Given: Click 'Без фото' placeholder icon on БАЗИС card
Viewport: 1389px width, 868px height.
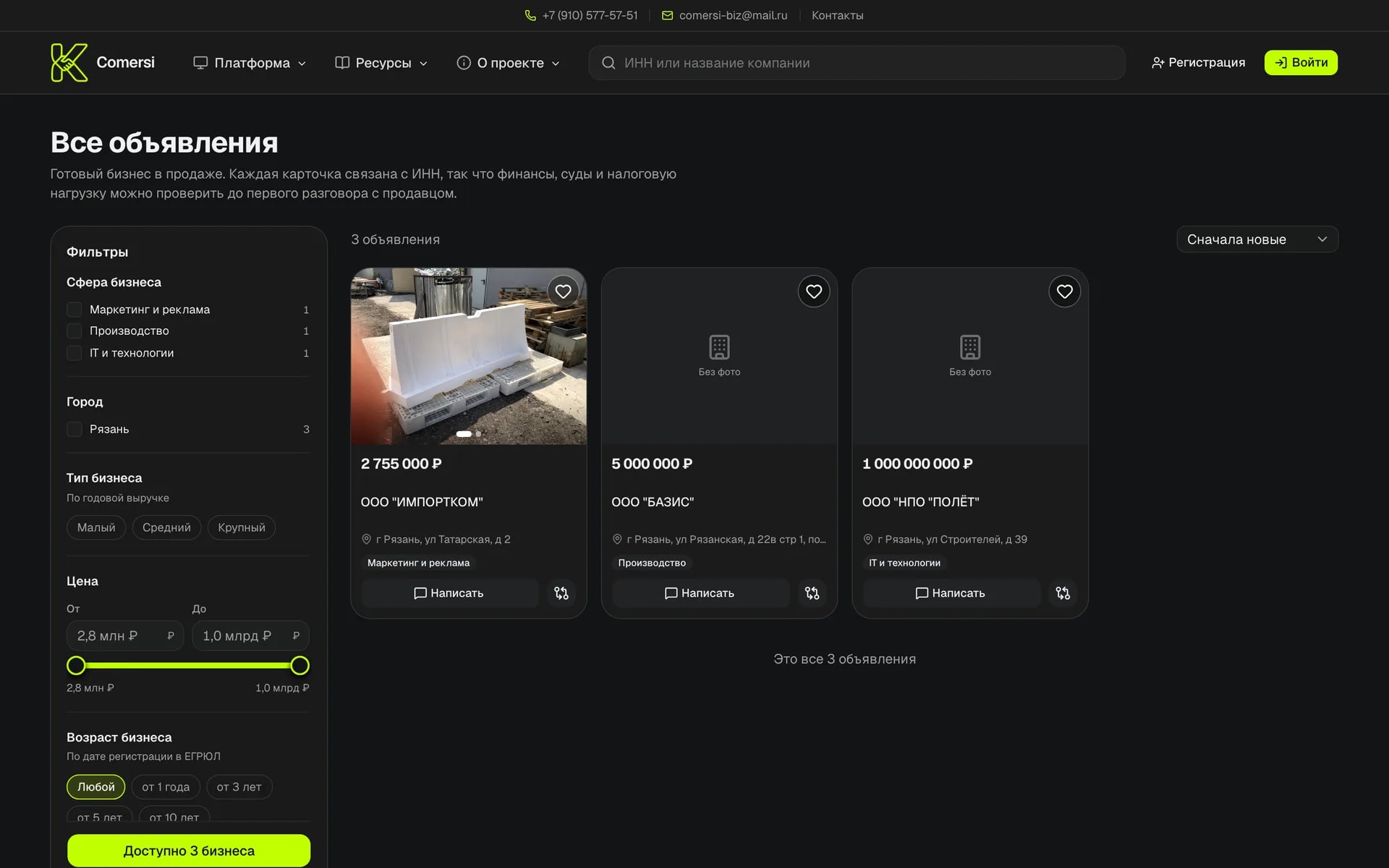Looking at the screenshot, I should click(719, 347).
